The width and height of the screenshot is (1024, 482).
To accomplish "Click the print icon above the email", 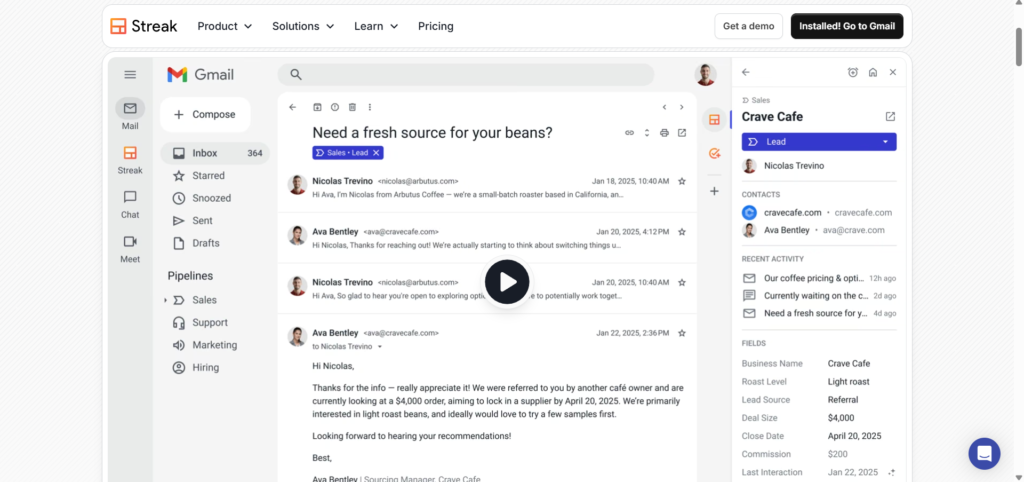I will [664, 133].
